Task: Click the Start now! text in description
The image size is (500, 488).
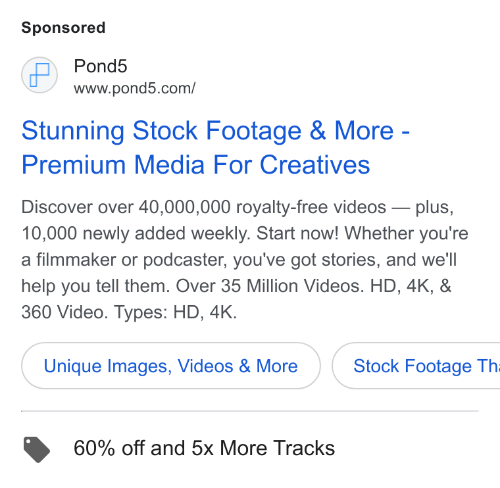Action: pyautogui.click(x=297, y=233)
